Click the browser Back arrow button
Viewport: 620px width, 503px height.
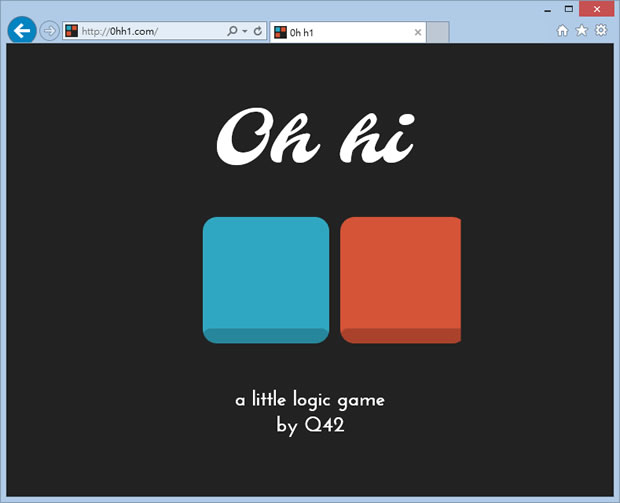[22, 30]
